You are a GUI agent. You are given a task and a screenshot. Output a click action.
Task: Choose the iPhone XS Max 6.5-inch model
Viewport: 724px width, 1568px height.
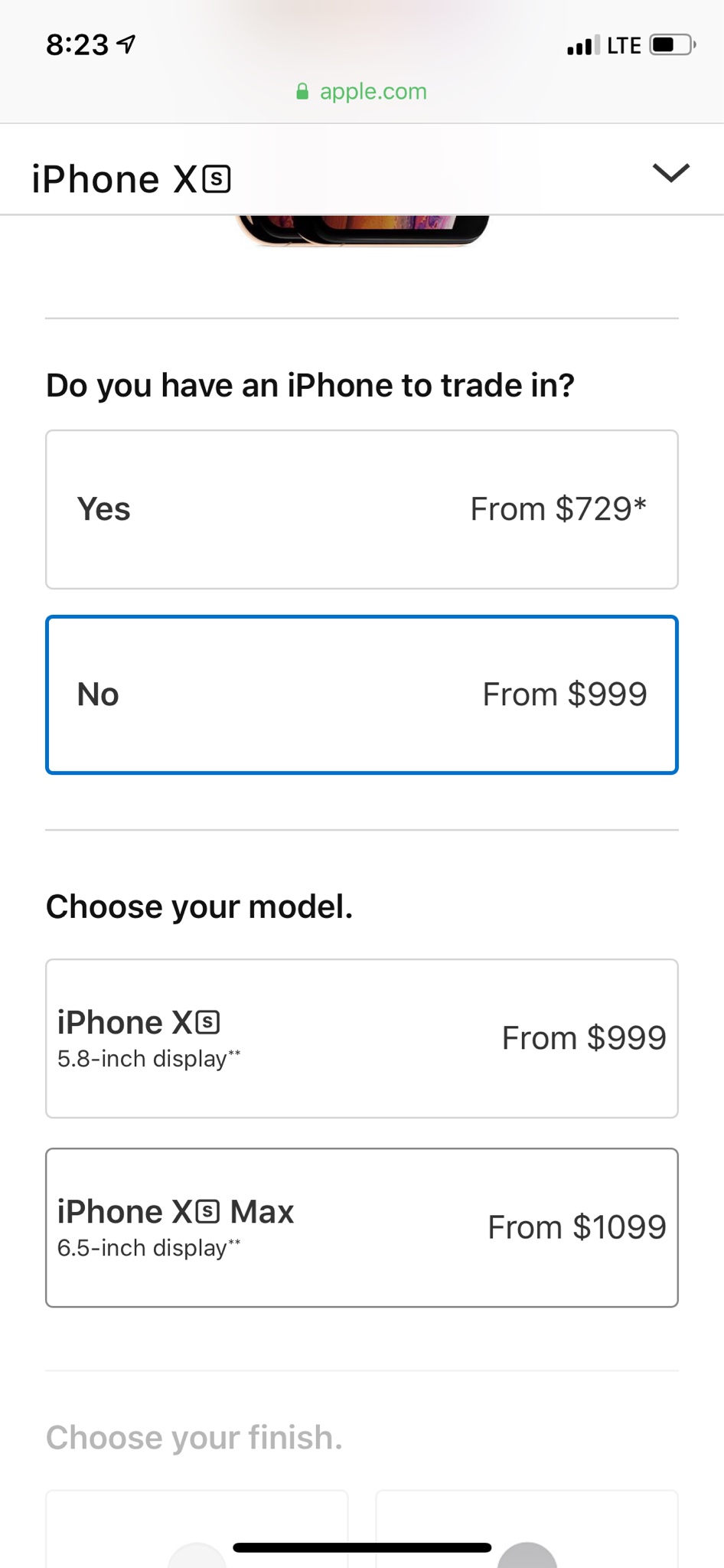pyautogui.click(x=362, y=1227)
